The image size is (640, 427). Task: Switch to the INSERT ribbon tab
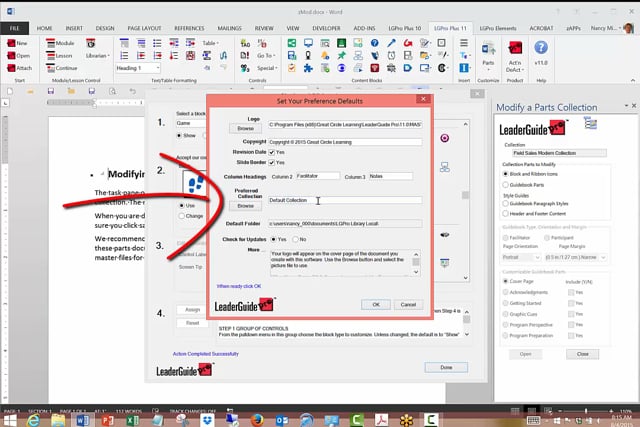point(74,28)
